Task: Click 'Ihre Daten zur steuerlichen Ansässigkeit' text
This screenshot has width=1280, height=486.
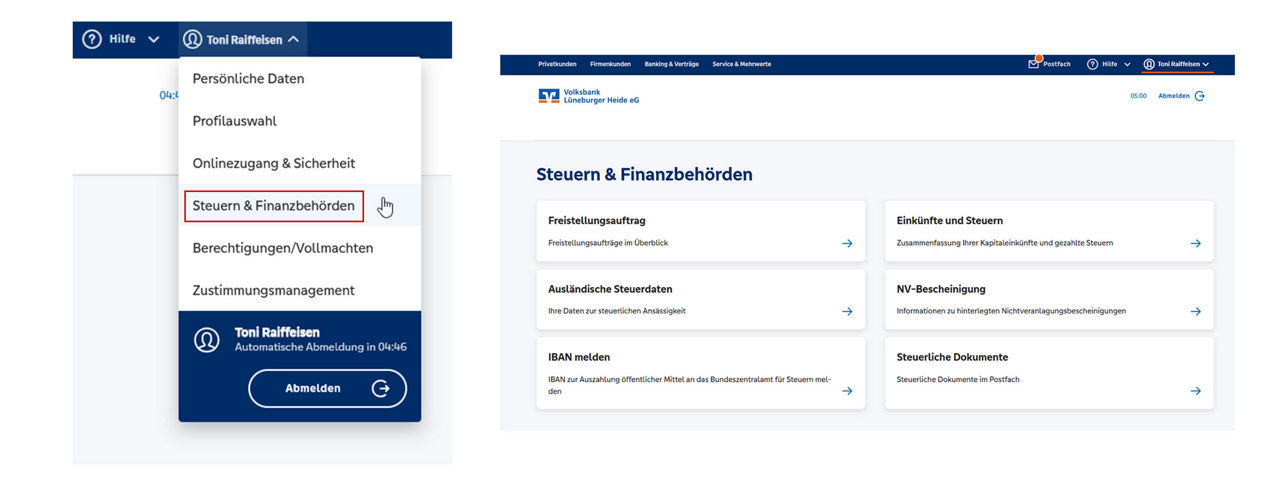Action: tap(617, 311)
